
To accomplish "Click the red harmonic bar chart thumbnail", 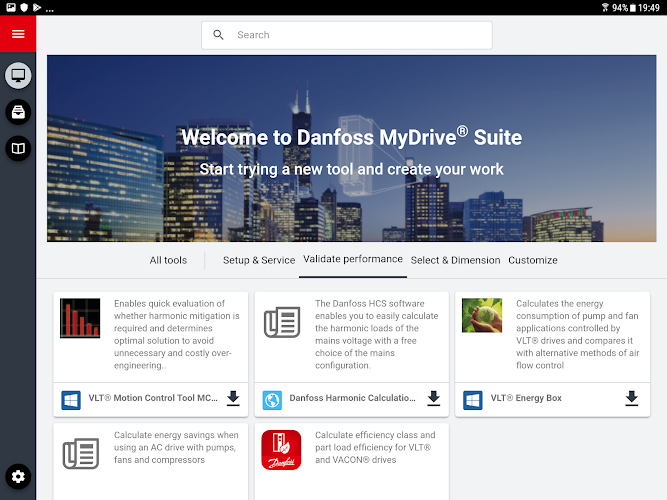I will click(x=80, y=318).
